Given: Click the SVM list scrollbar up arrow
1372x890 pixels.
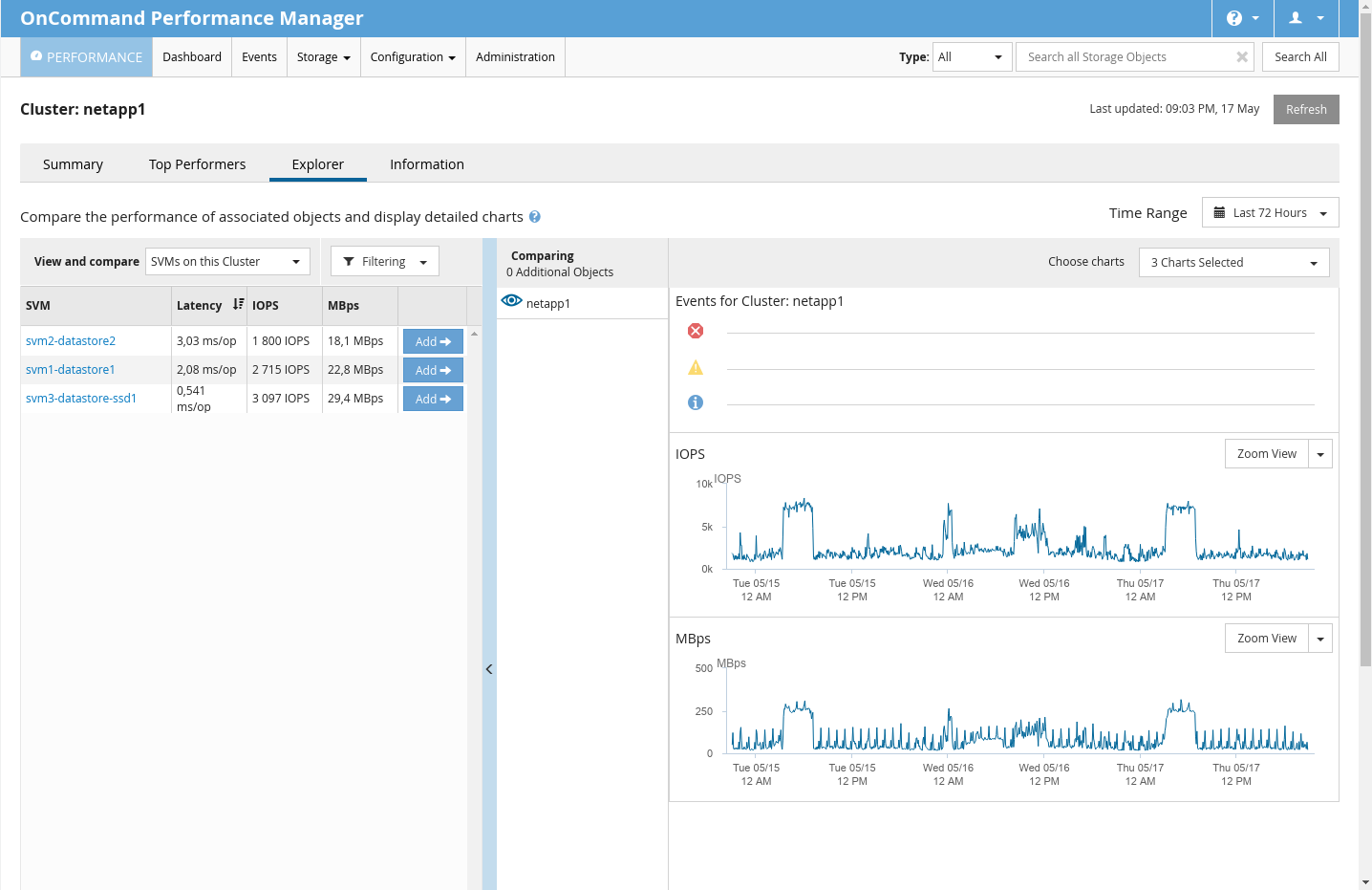Looking at the screenshot, I should coord(474,334).
